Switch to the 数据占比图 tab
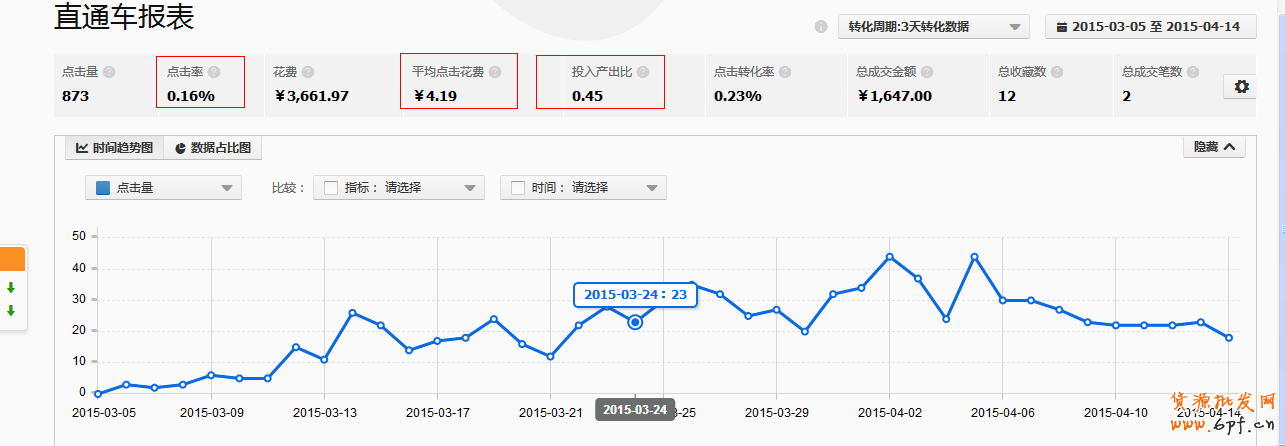Screen dimensions: 1285x446 point(212,148)
